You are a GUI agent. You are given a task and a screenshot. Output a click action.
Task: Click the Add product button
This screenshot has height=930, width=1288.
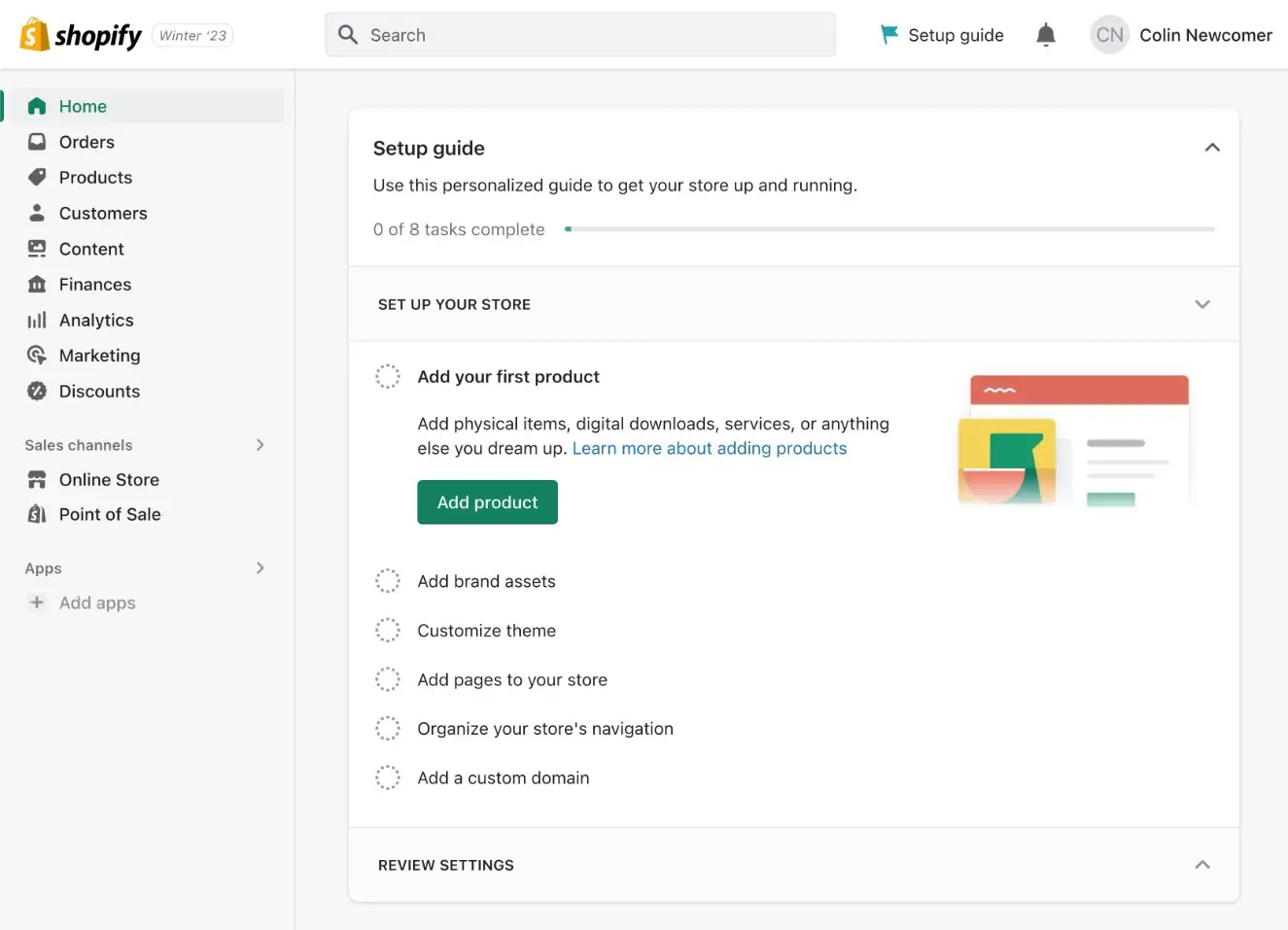click(x=487, y=502)
